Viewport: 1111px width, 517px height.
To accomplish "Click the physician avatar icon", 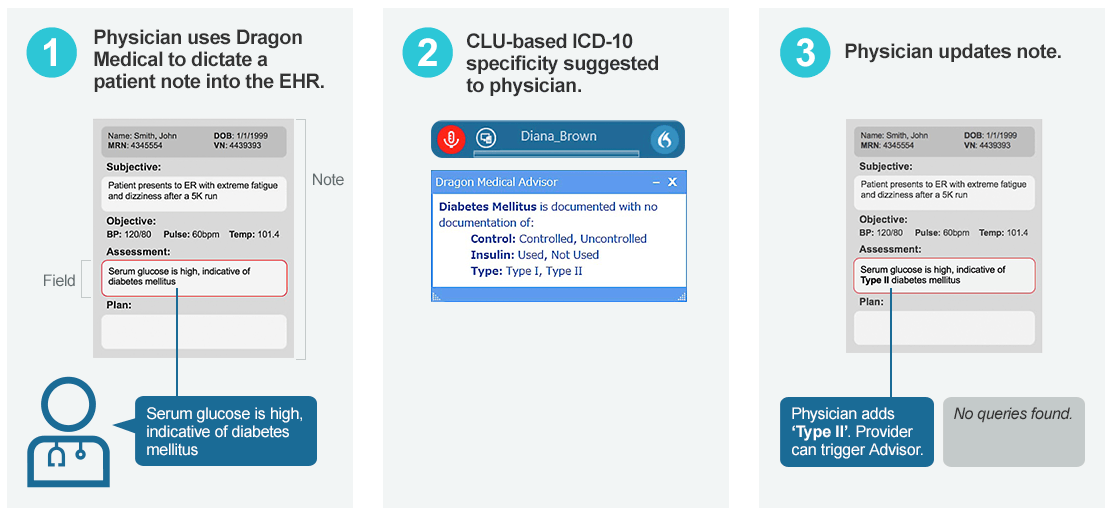I will [66, 431].
